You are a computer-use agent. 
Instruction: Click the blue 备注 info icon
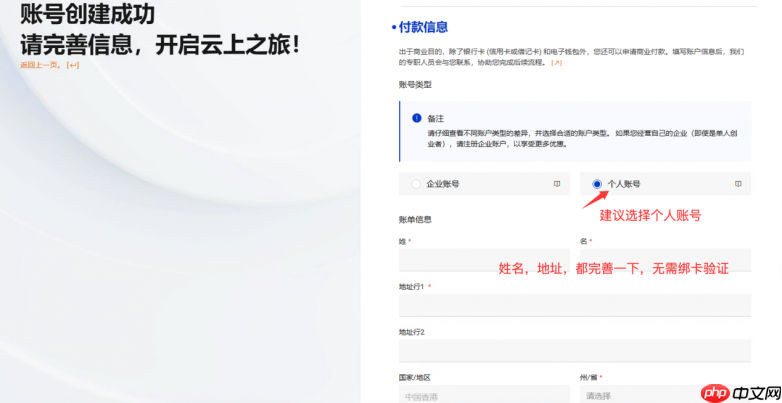[416, 118]
